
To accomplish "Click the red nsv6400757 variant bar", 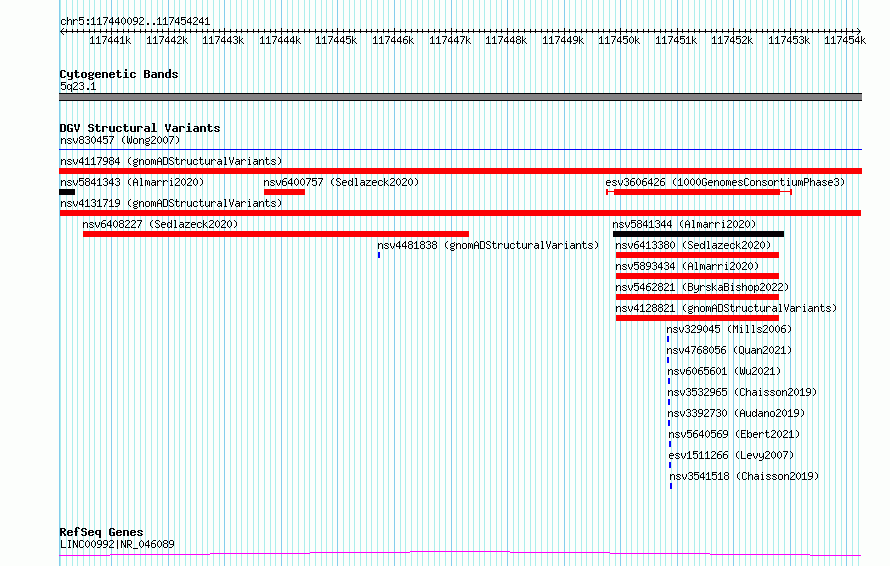I will tap(284, 192).
